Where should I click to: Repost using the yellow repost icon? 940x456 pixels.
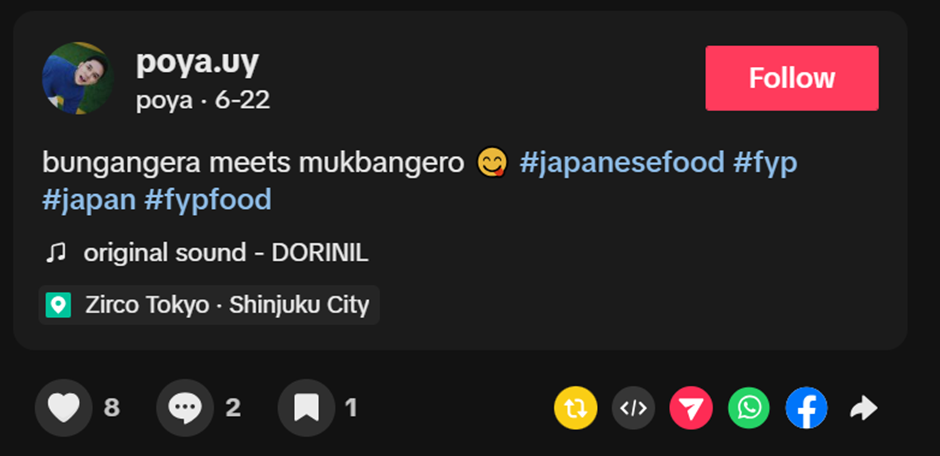coord(576,408)
